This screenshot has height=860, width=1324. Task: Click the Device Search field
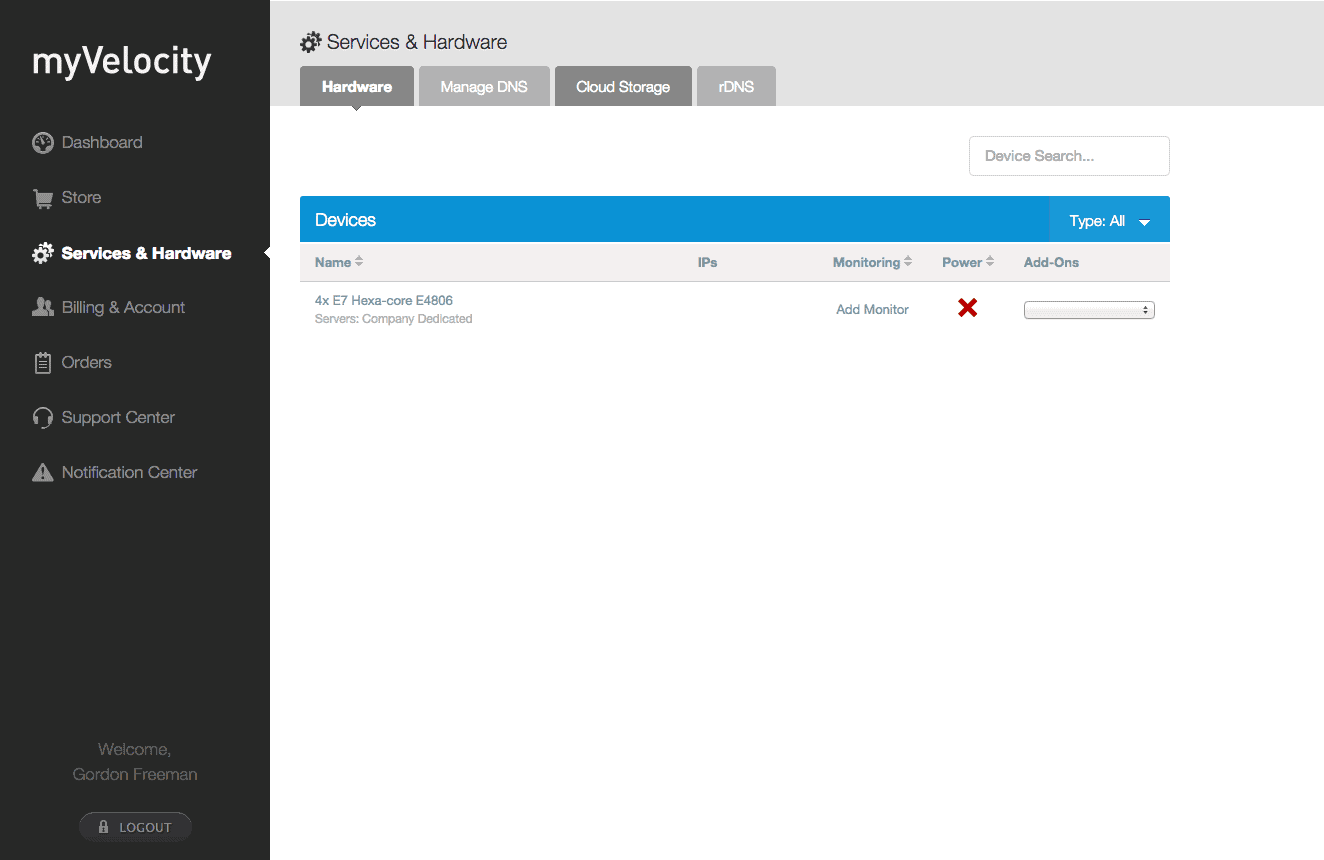pos(1069,156)
